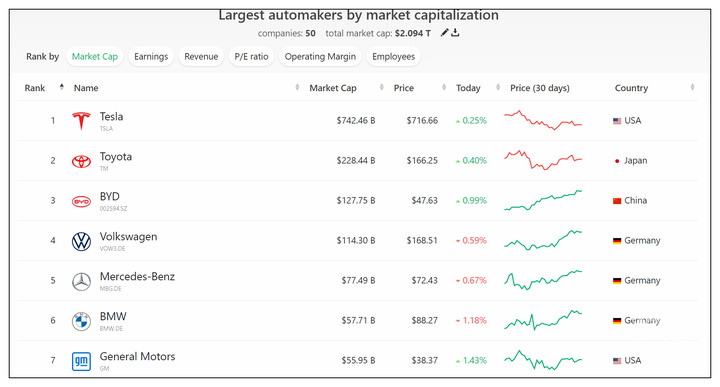720x387 pixels.
Task: Select the P/E ratio ranking
Action: point(251,56)
